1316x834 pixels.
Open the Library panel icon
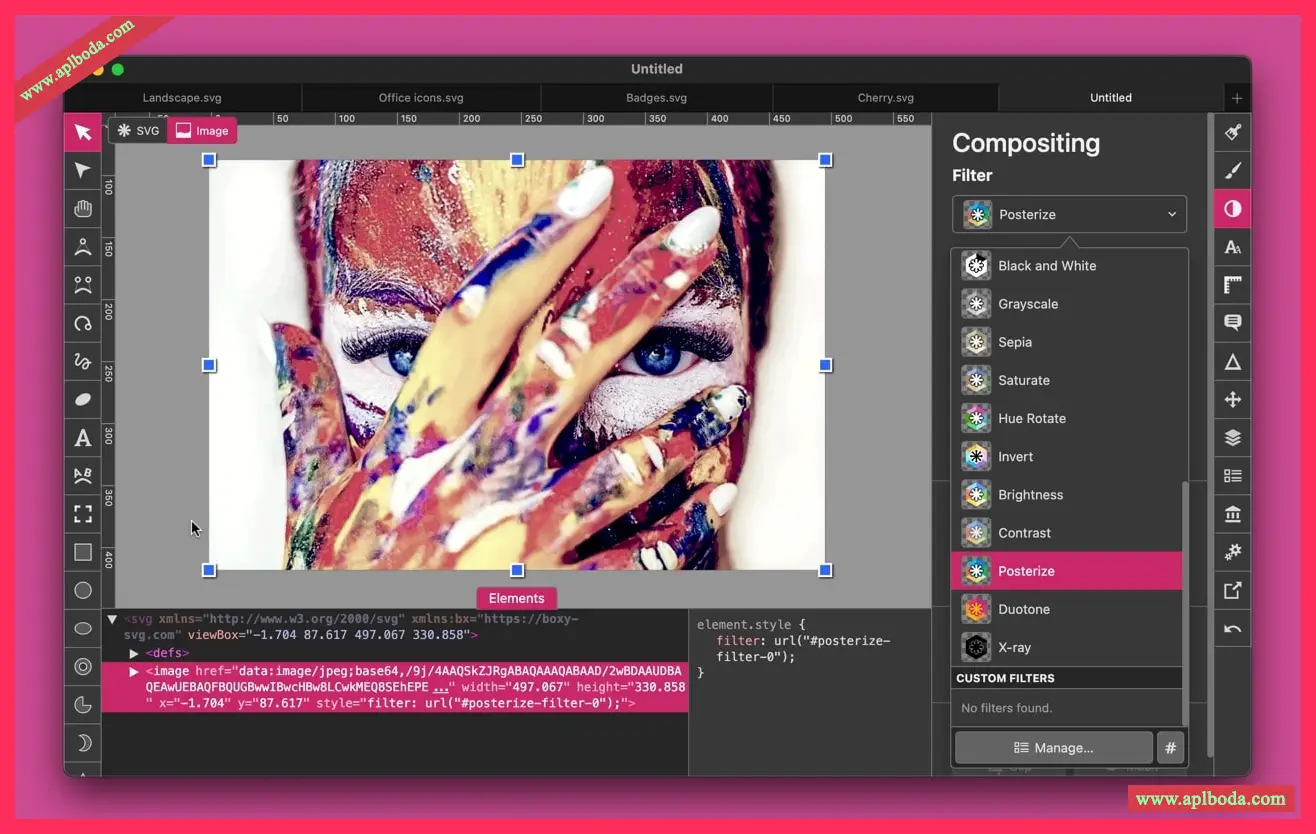pos(1233,515)
